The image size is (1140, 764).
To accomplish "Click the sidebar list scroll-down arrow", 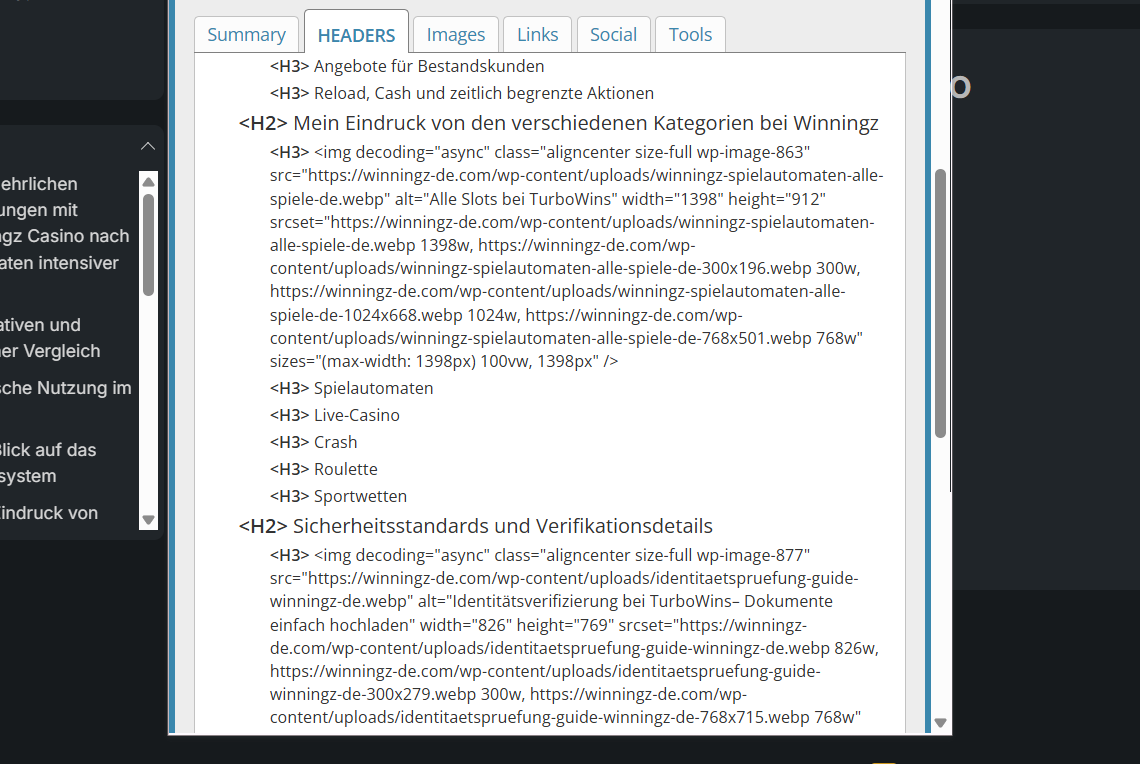I will (x=148, y=520).
